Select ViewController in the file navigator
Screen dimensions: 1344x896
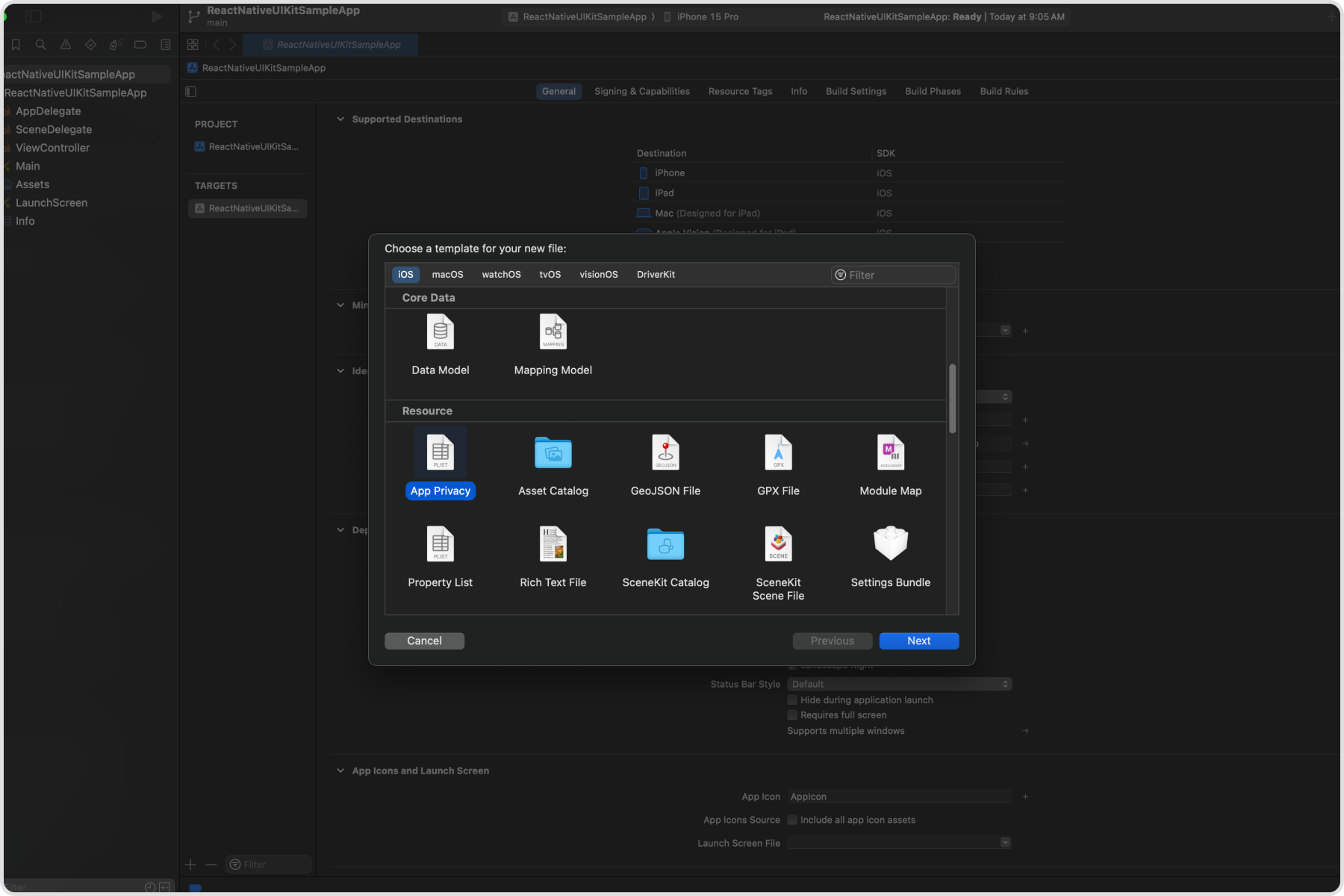coord(52,148)
